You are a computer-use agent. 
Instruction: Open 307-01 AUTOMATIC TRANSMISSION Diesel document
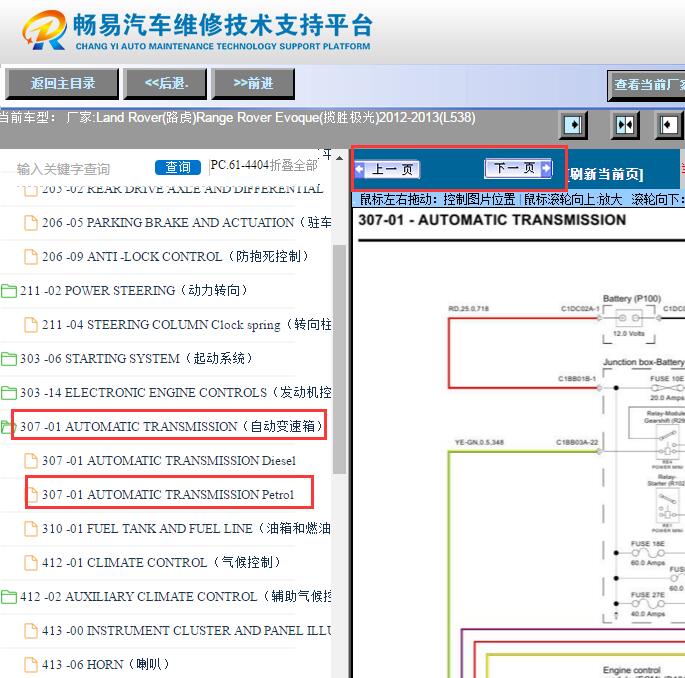[169, 460]
